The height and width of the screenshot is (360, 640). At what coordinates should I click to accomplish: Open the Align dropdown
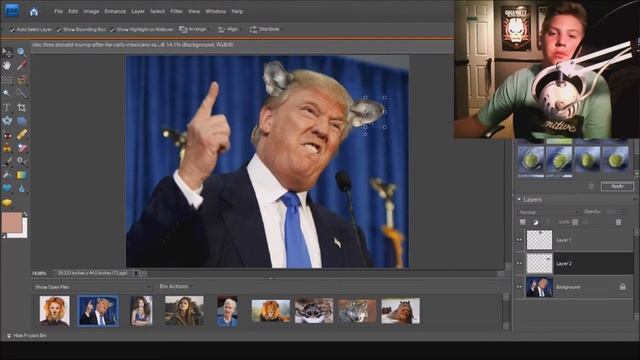pos(229,29)
